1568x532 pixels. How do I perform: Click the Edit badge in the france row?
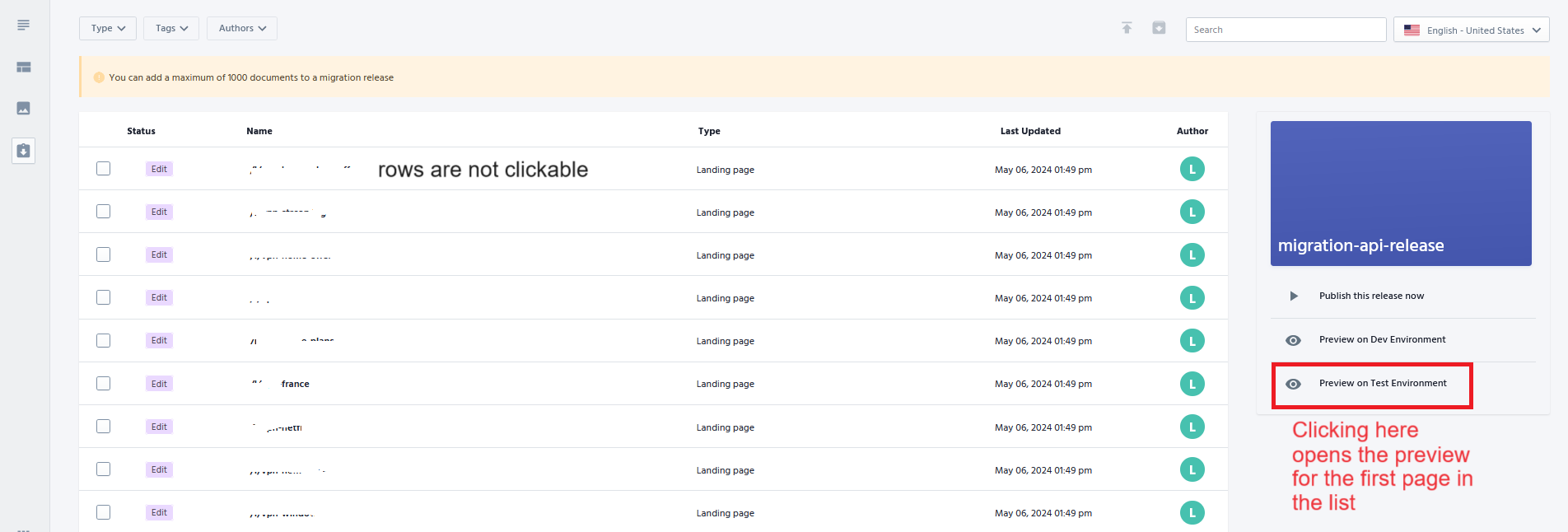159,384
